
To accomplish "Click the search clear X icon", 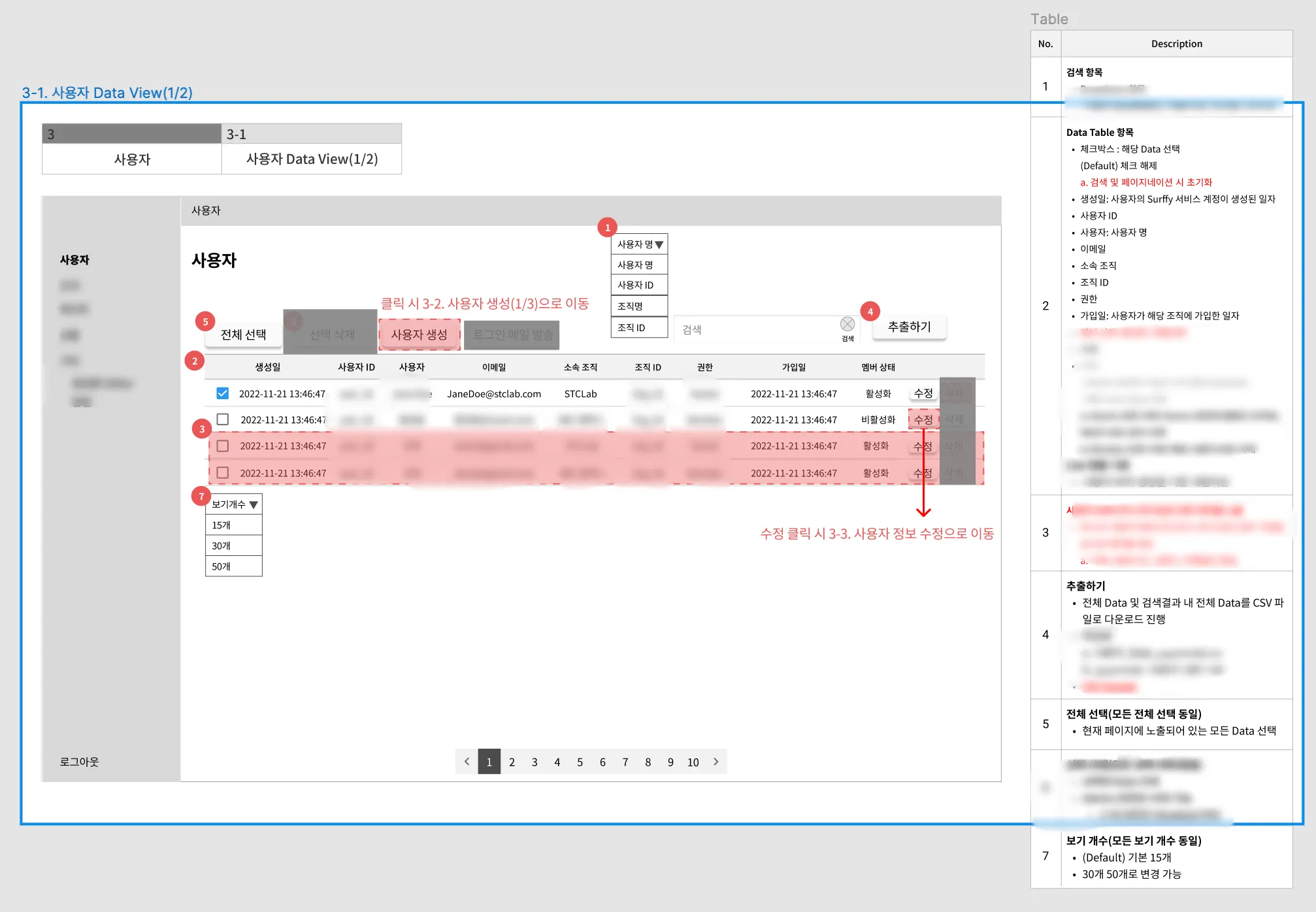I will (x=847, y=324).
